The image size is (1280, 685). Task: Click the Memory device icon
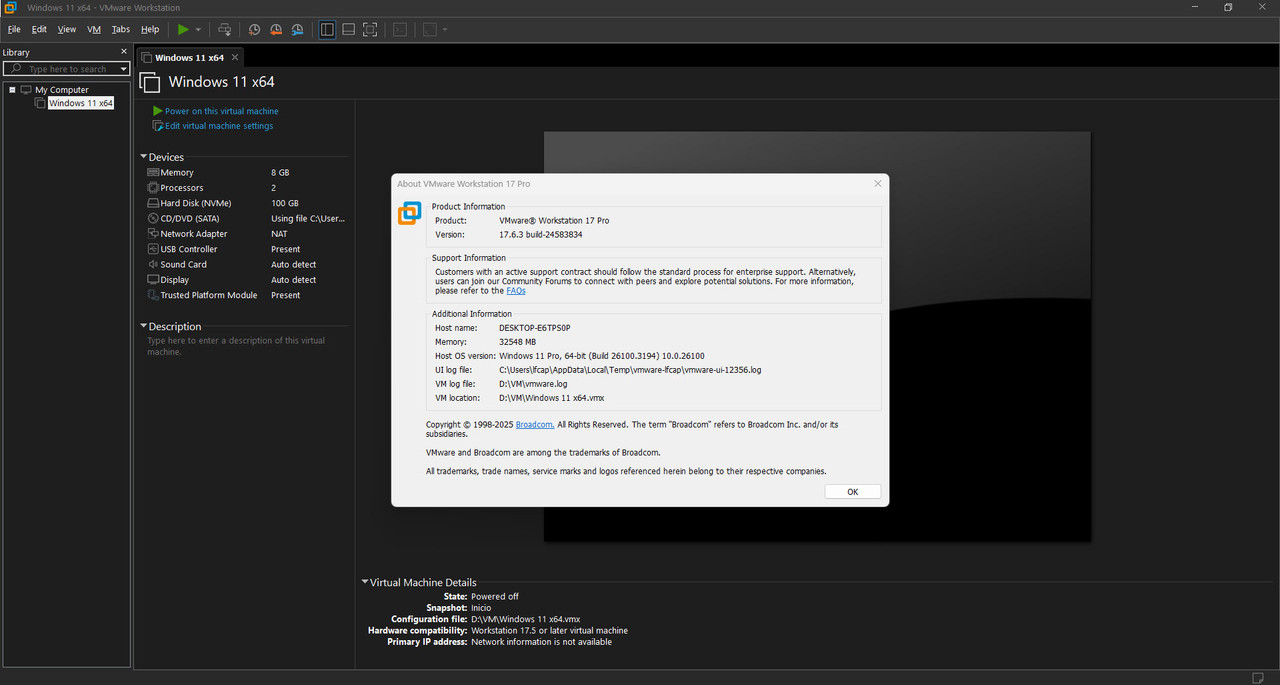coord(153,173)
